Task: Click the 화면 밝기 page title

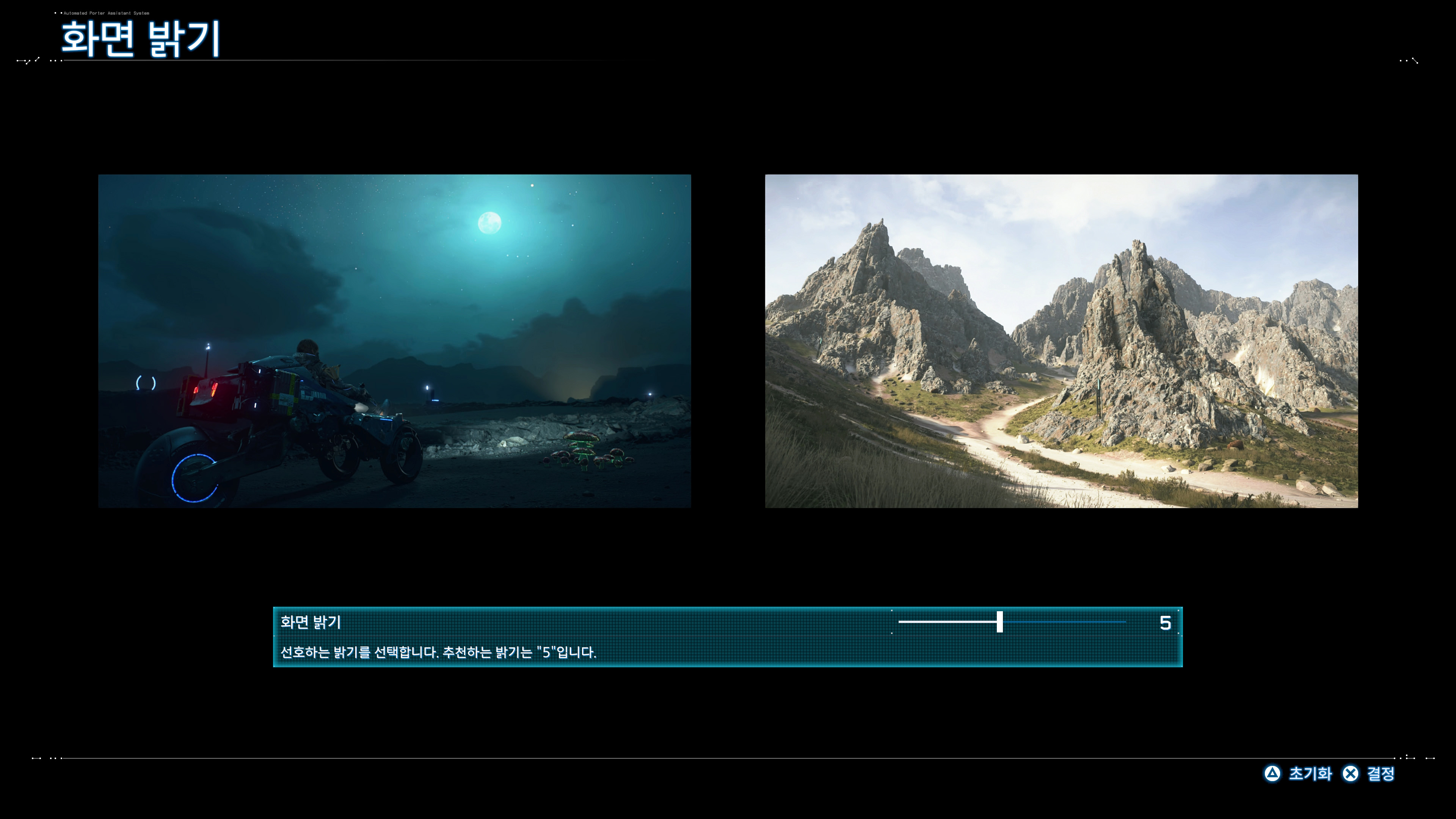Action: click(141, 39)
